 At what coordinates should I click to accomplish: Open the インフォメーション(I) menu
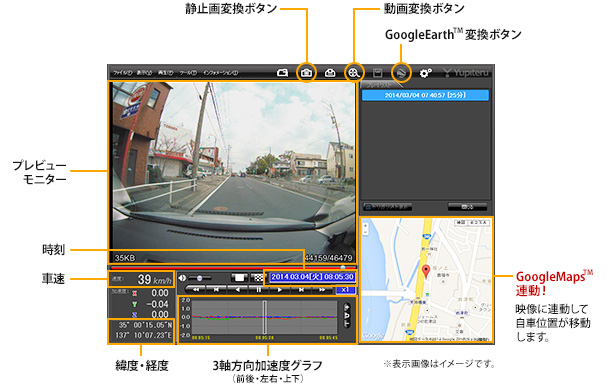[221, 73]
